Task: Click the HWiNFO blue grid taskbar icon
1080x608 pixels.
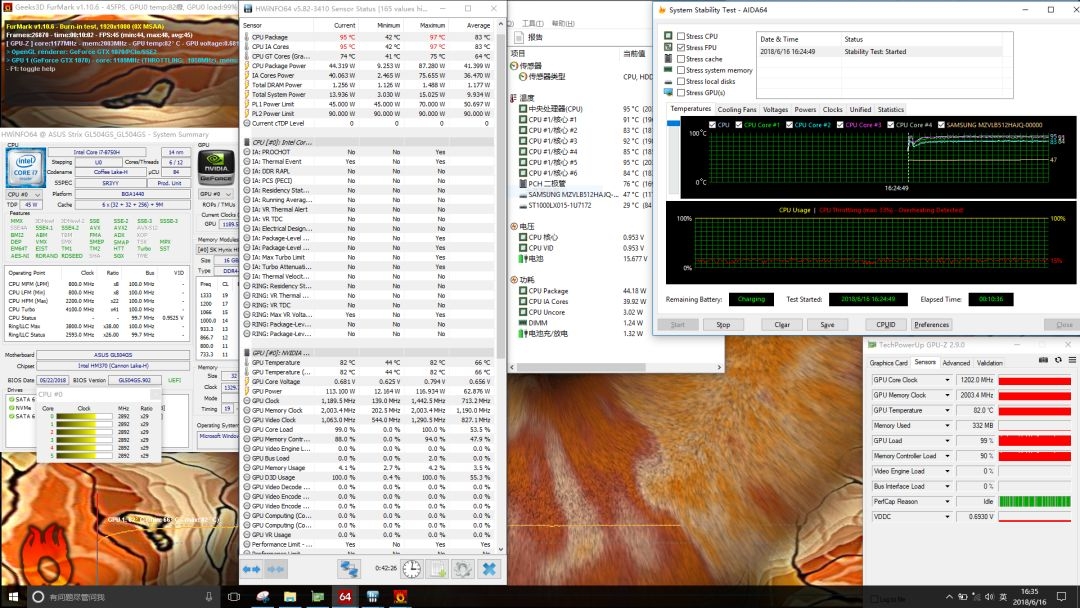Action: pos(373,596)
